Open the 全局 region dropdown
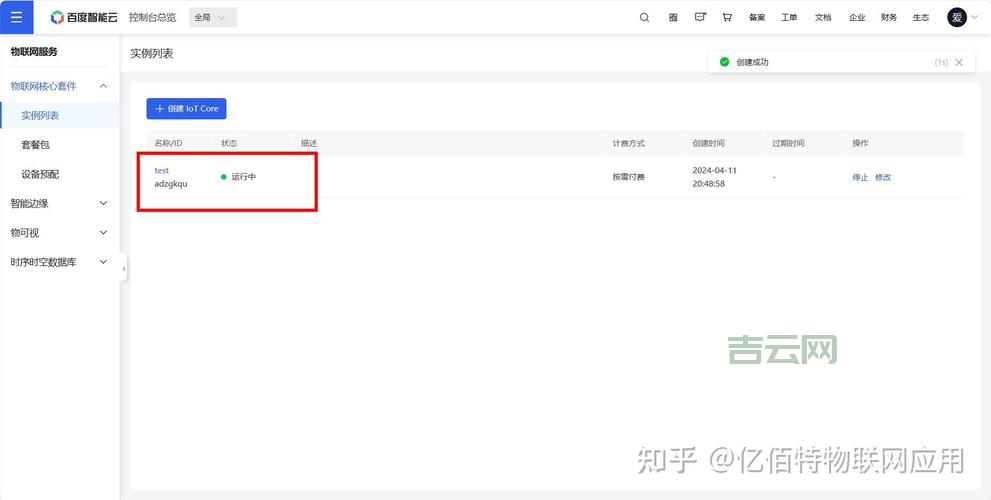Screen dimensions: 991x500 coord(212,18)
